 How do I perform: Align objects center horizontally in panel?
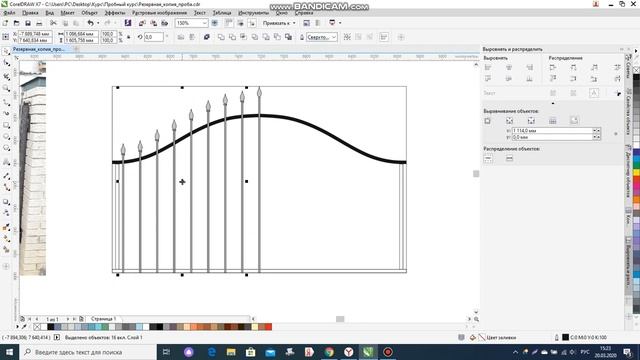[509, 67]
